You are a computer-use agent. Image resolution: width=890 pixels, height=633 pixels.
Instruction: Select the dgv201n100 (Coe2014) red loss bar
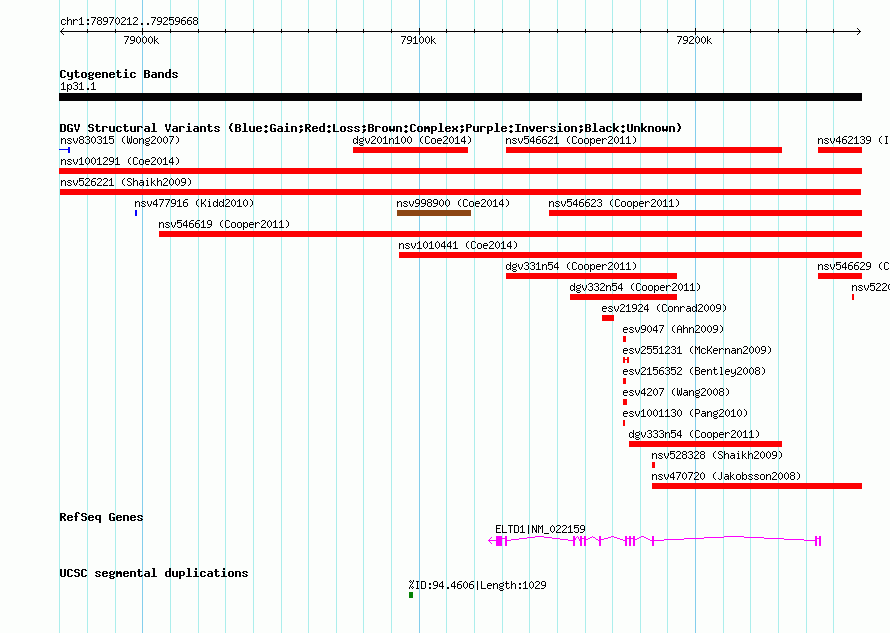[x=410, y=150]
